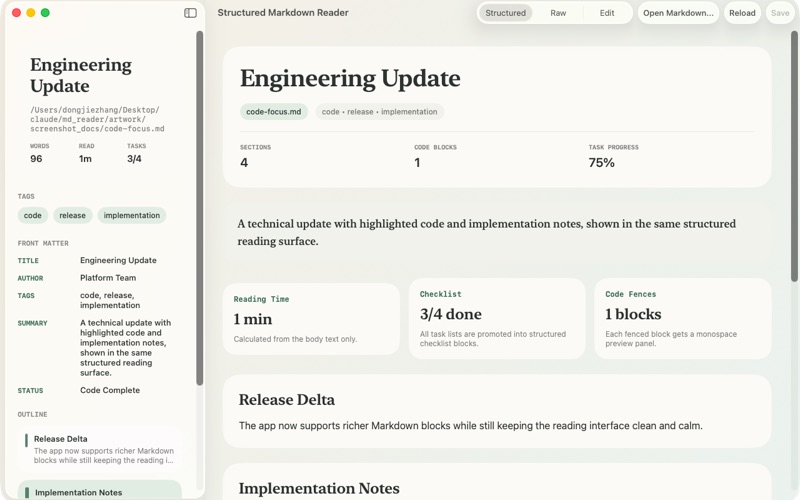The width and height of the screenshot is (800, 500).
Task: Toggle the sidebar panel icon
Action: pos(190,13)
